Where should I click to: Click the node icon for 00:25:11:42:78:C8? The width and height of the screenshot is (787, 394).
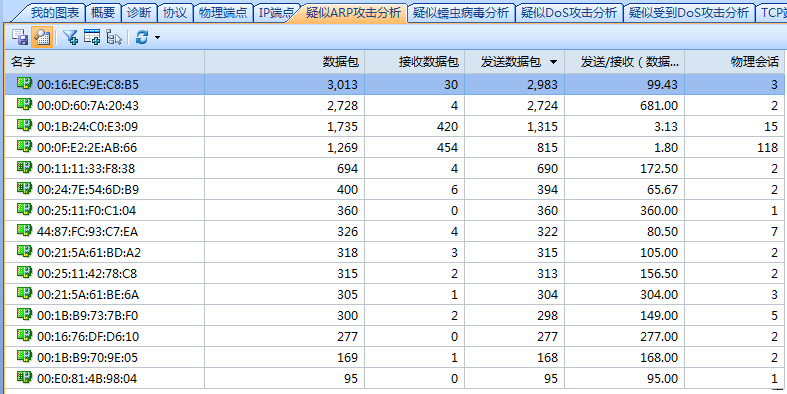(x=25, y=273)
